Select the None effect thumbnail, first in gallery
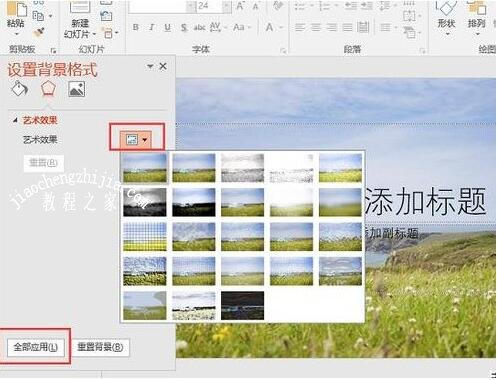This screenshot has height=380, width=497. [145, 168]
